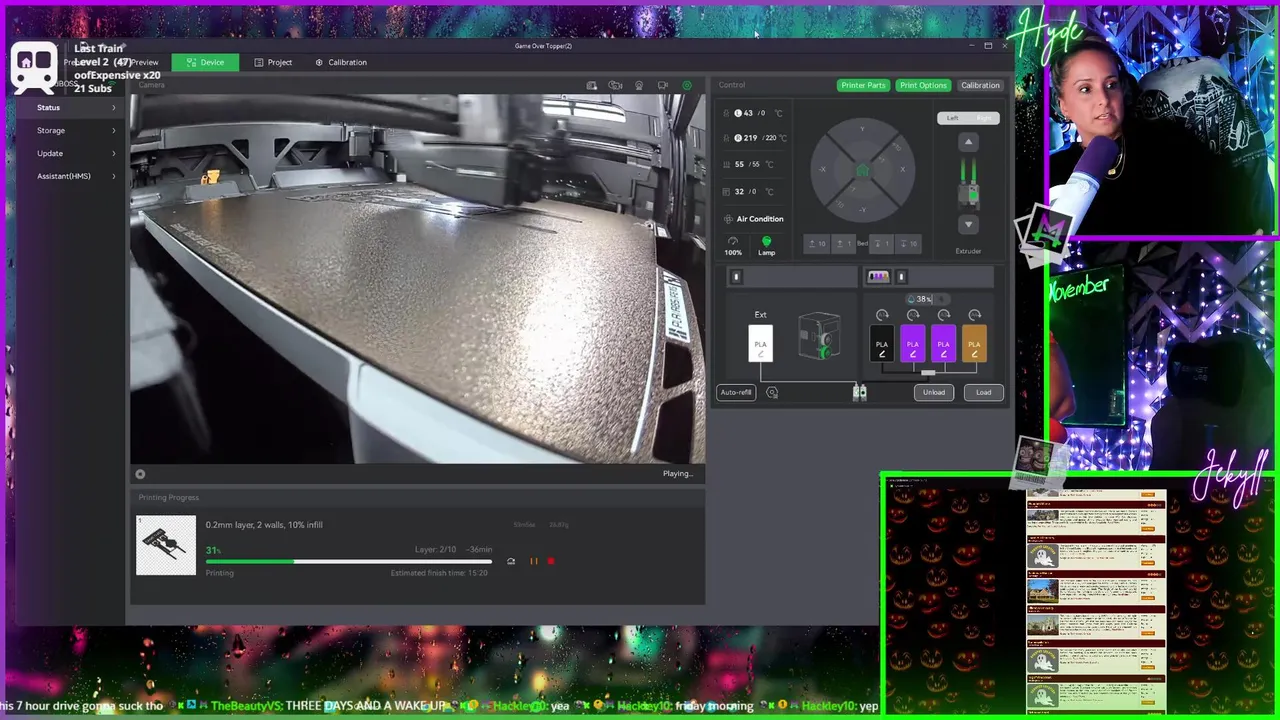Select the white Ext PLA spool
The width and height of the screenshot is (1280, 720).
pyautogui.click(x=761, y=344)
